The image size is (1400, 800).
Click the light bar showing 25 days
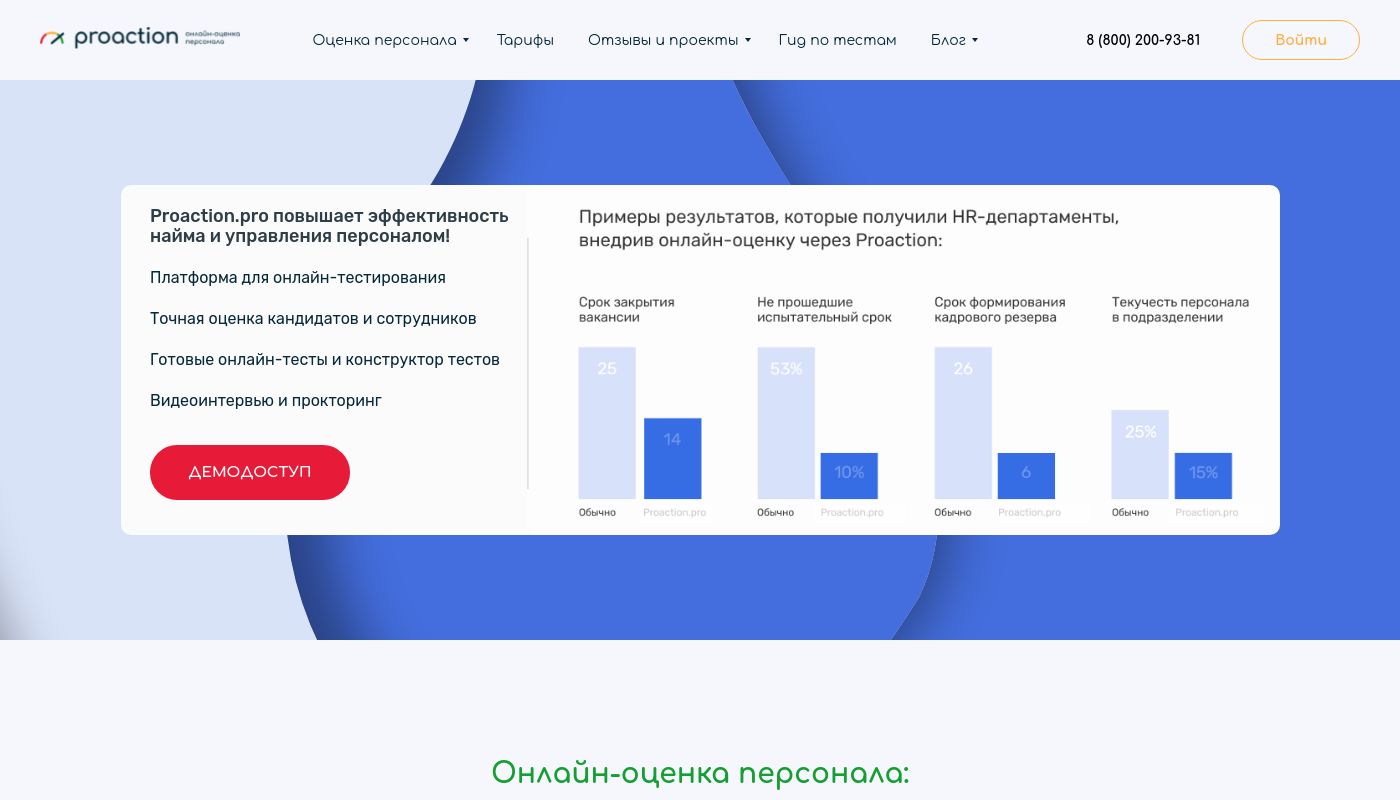[x=607, y=423]
